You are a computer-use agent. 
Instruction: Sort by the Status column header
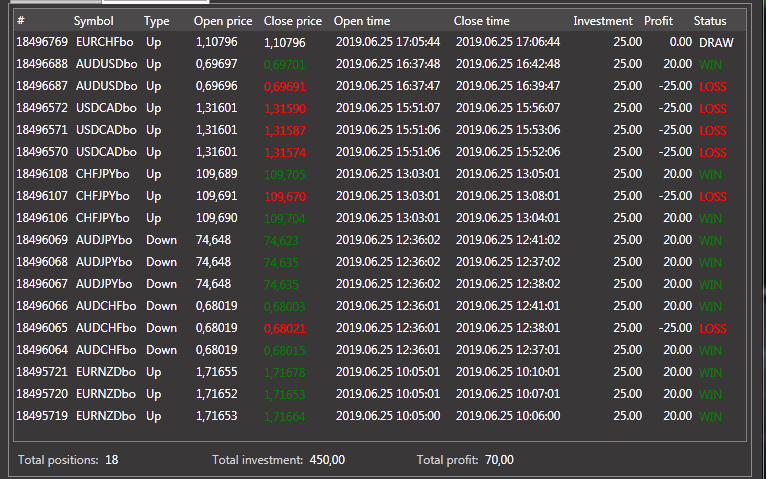[x=710, y=21]
